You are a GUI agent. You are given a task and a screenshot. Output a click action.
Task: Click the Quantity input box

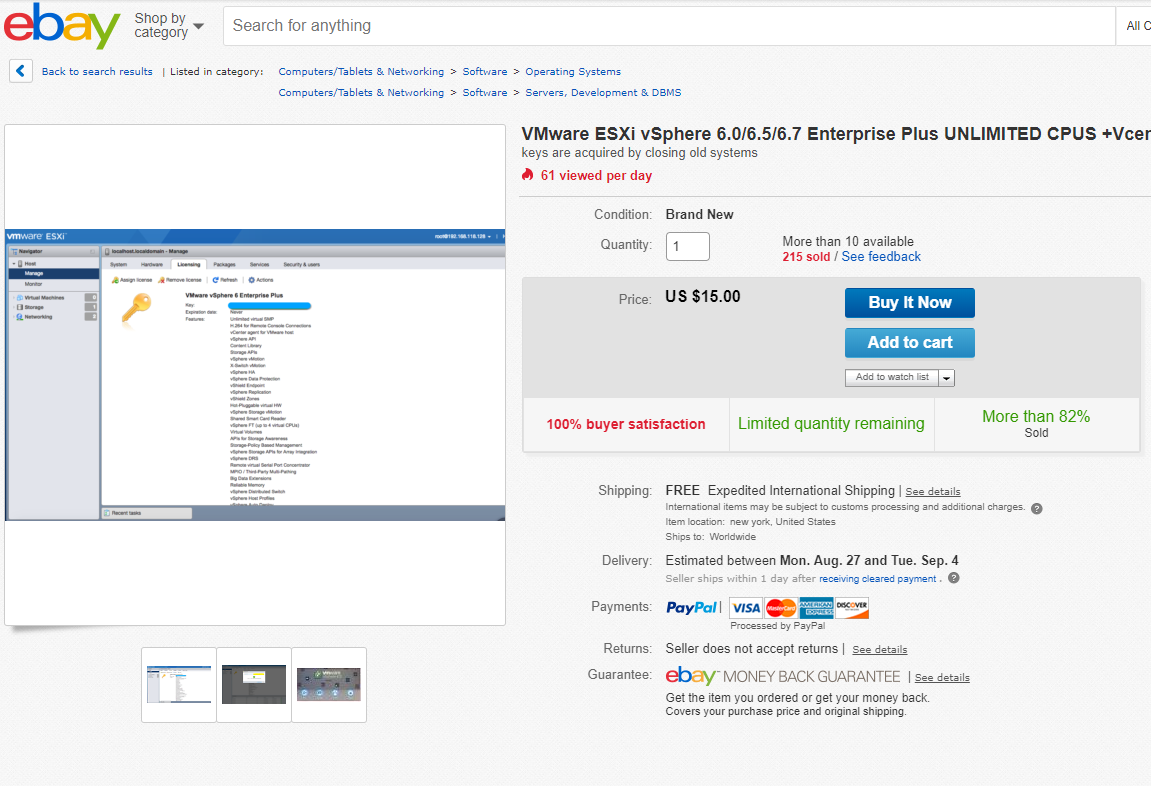(688, 247)
